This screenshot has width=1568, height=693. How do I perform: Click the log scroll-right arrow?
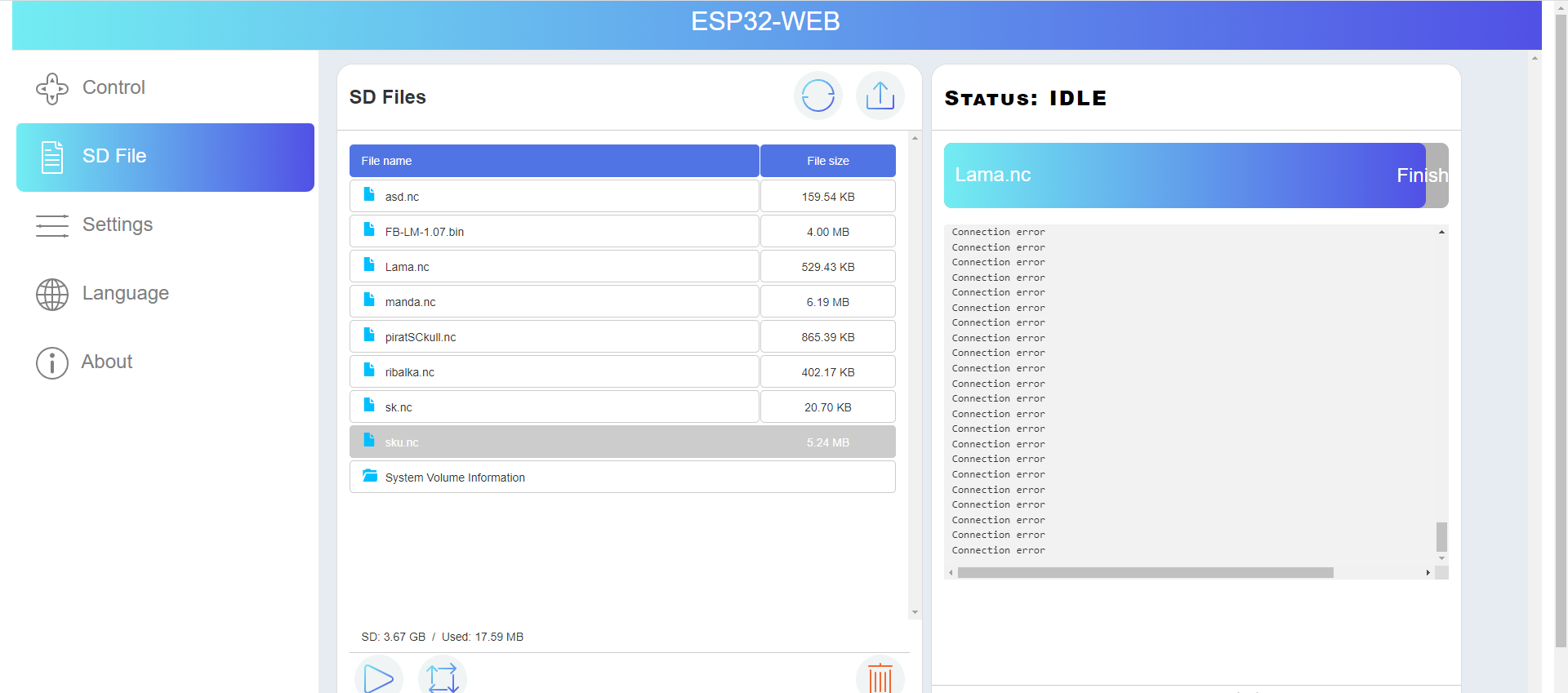click(x=1428, y=573)
